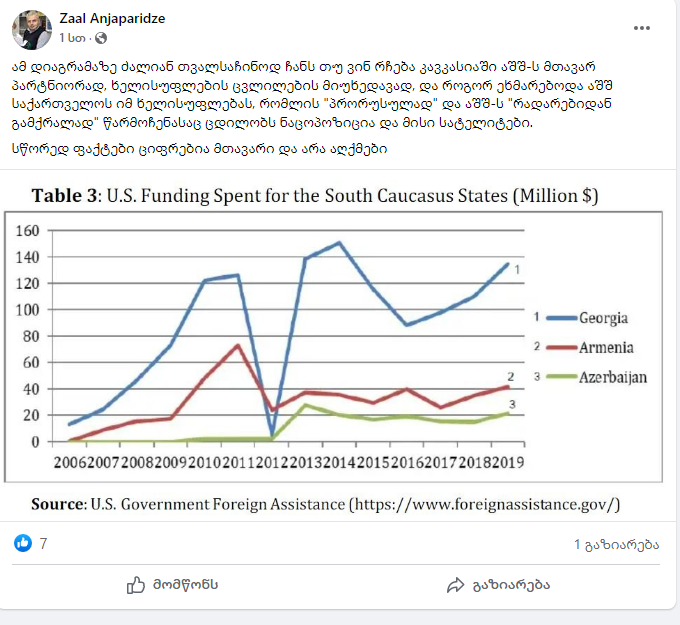Click the '1 სთ' post timestamp

[x=72, y=38]
